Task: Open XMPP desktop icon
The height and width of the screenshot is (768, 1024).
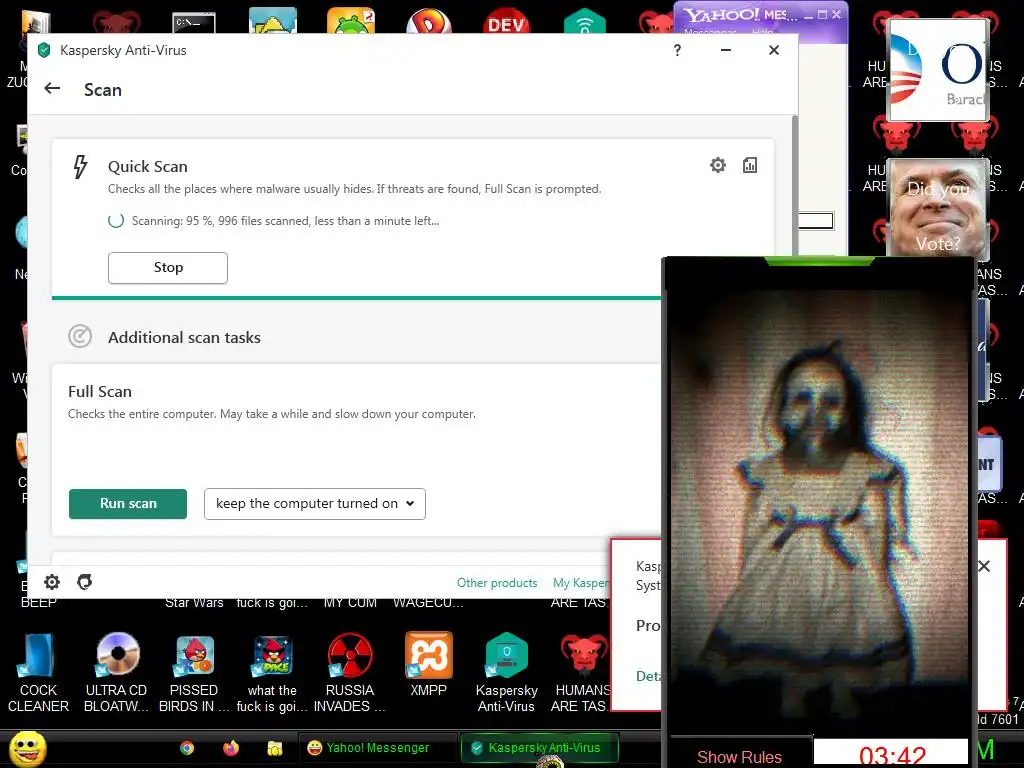Action: pos(428,665)
